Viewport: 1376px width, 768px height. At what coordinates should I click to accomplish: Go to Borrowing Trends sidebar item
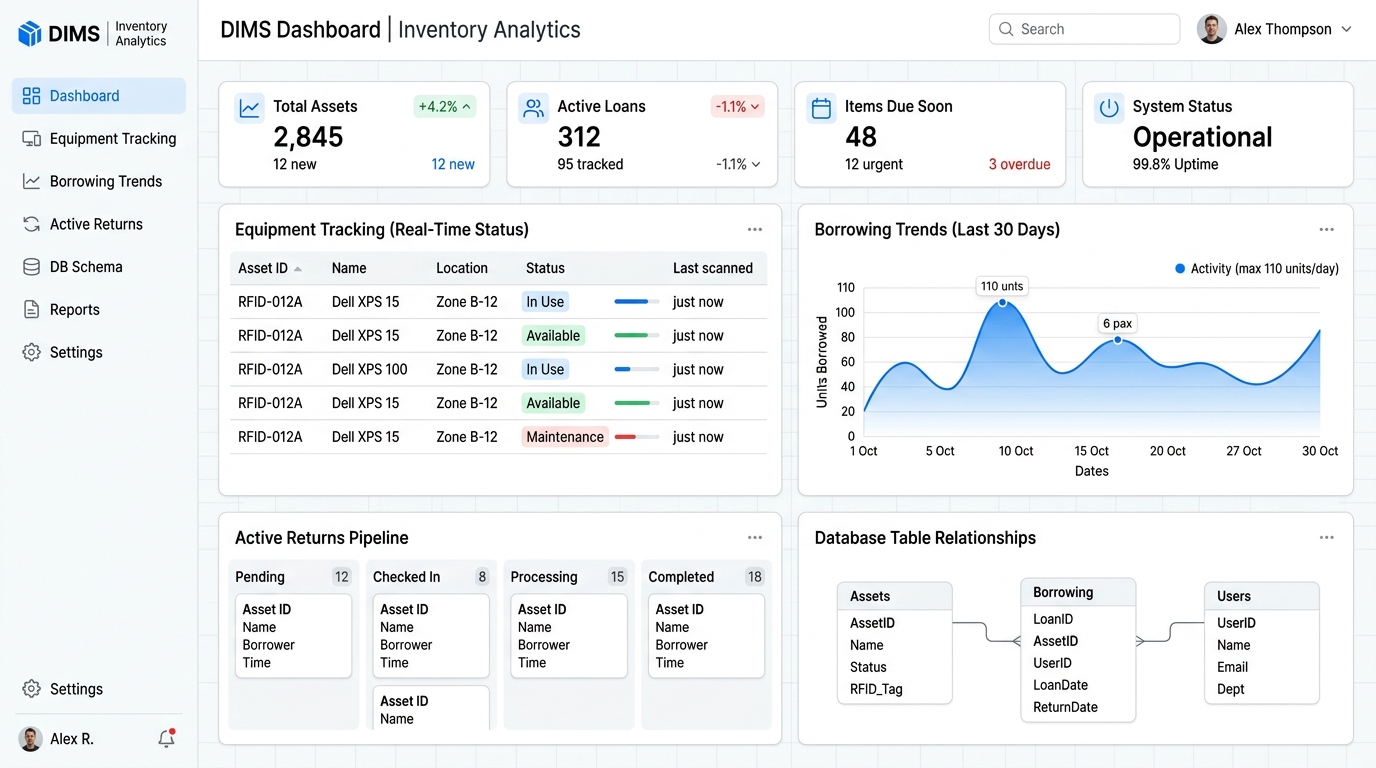(x=99, y=182)
